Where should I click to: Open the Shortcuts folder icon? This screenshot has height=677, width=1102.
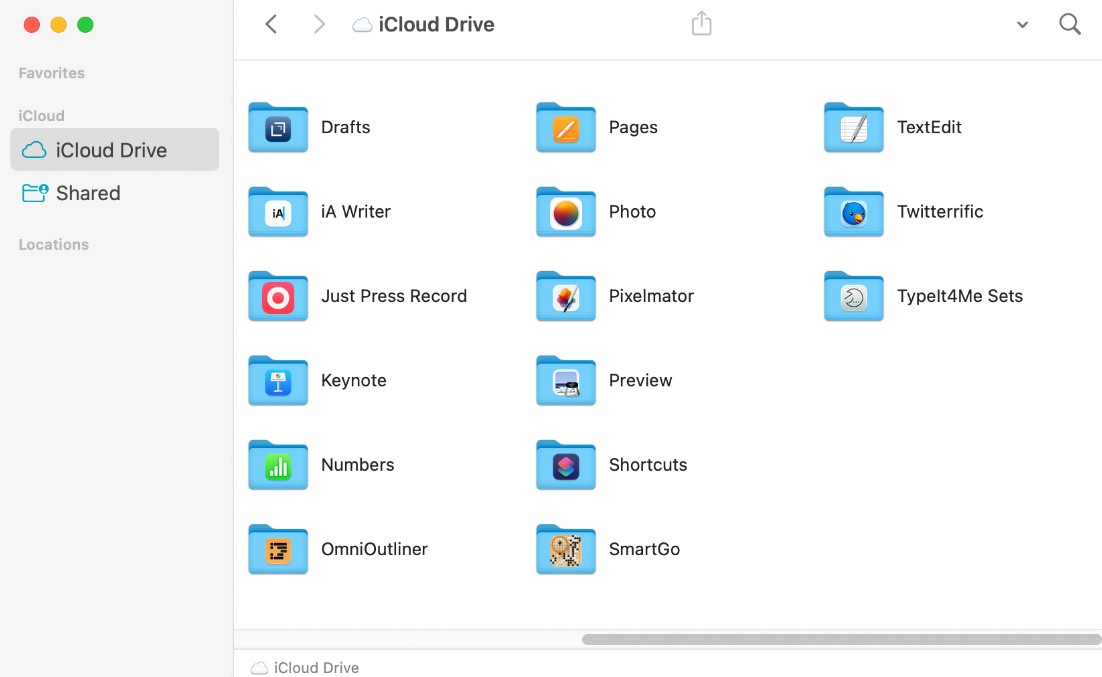click(x=566, y=465)
